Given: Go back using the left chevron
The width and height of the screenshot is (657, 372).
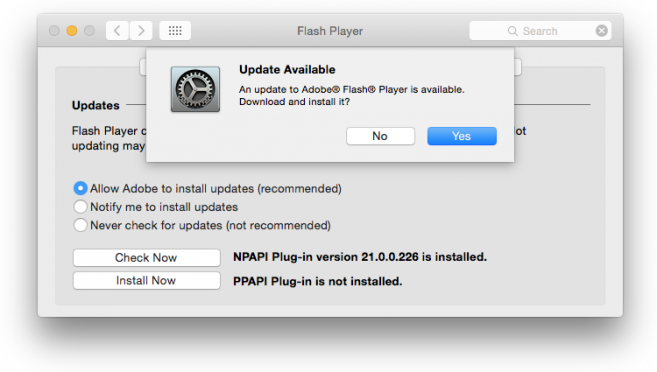Looking at the screenshot, I should pyautogui.click(x=117, y=31).
